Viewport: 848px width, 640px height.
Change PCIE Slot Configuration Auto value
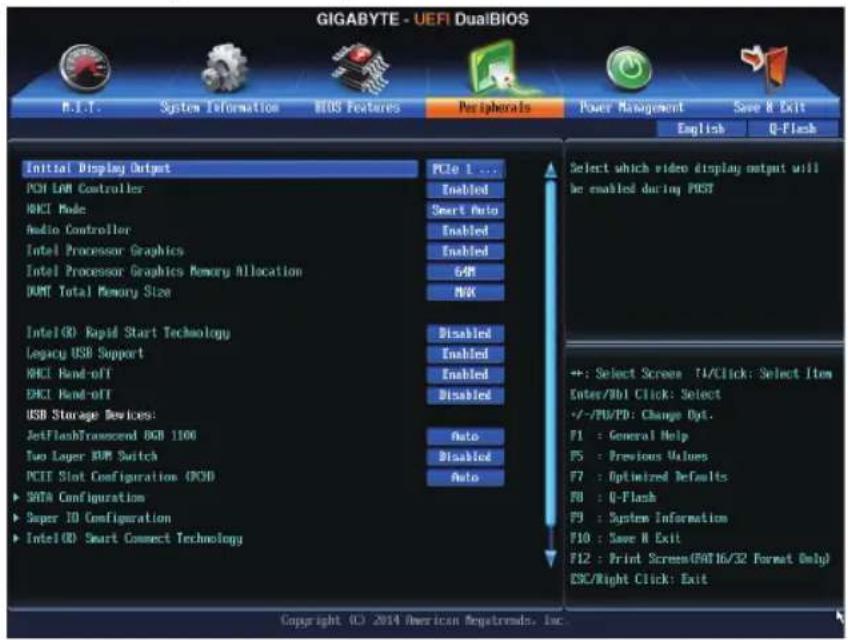point(465,477)
